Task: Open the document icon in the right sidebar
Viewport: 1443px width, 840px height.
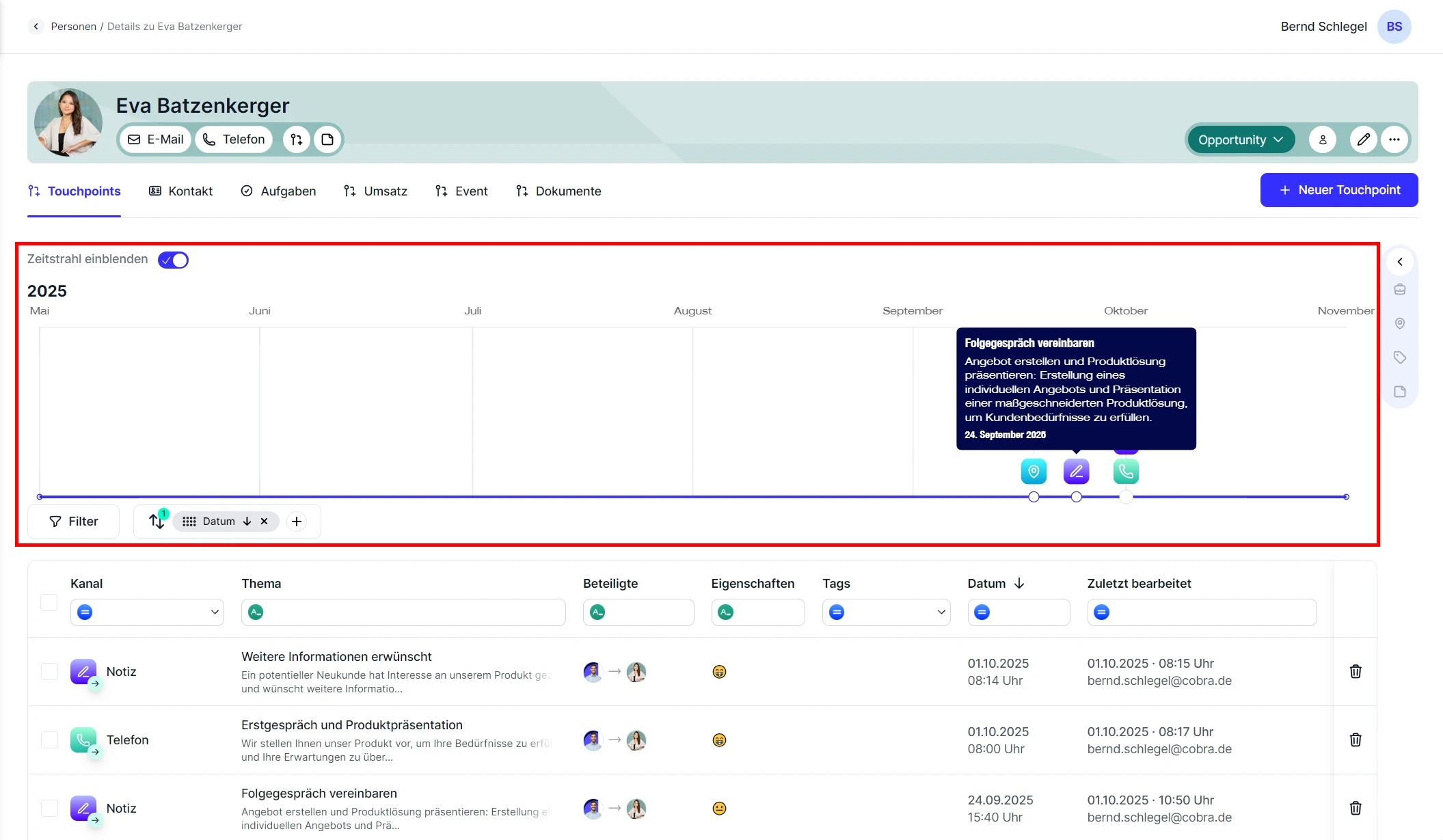Action: pyautogui.click(x=1399, y=391)
